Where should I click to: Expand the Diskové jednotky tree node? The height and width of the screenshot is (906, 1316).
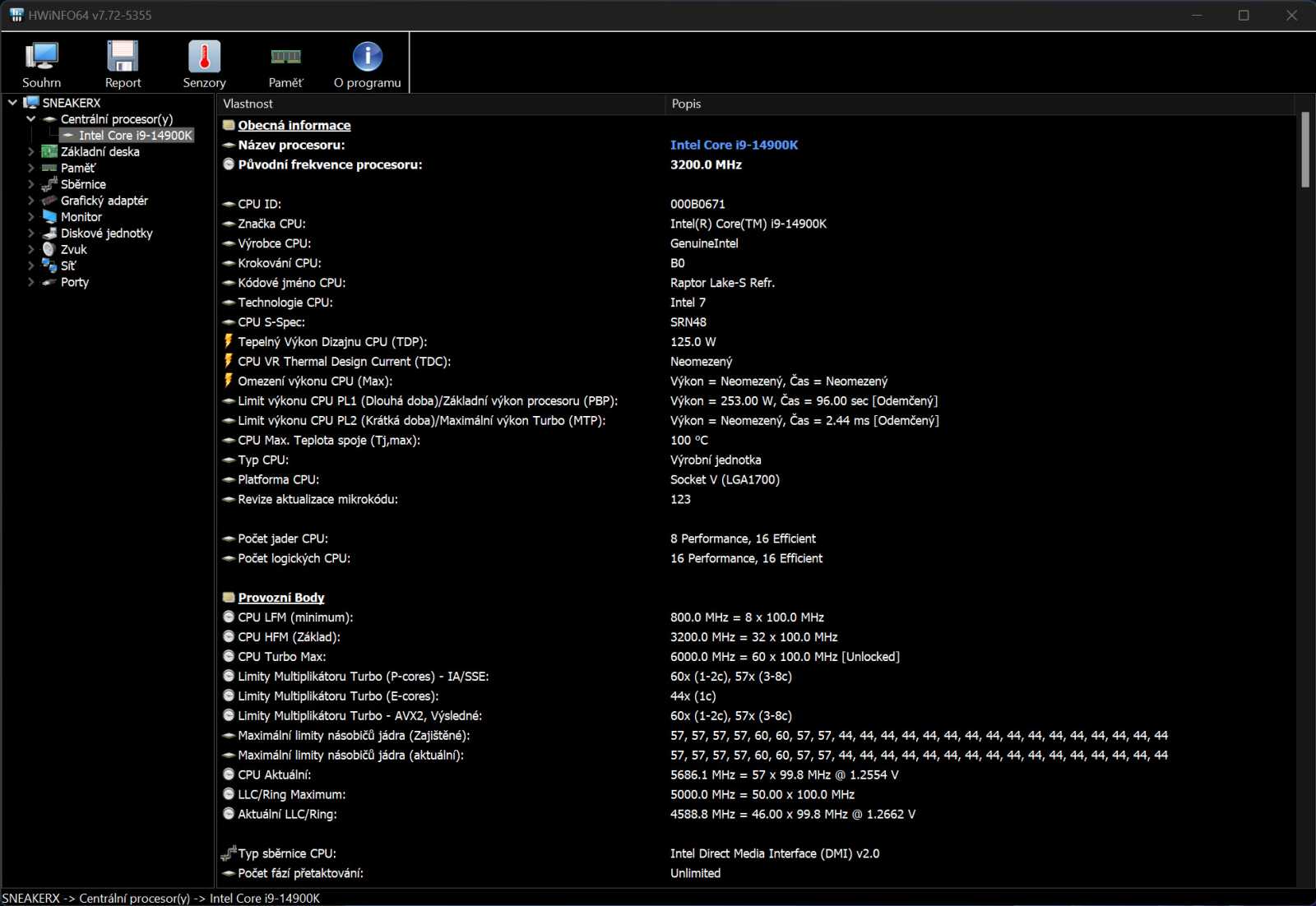tap(31, 233)
